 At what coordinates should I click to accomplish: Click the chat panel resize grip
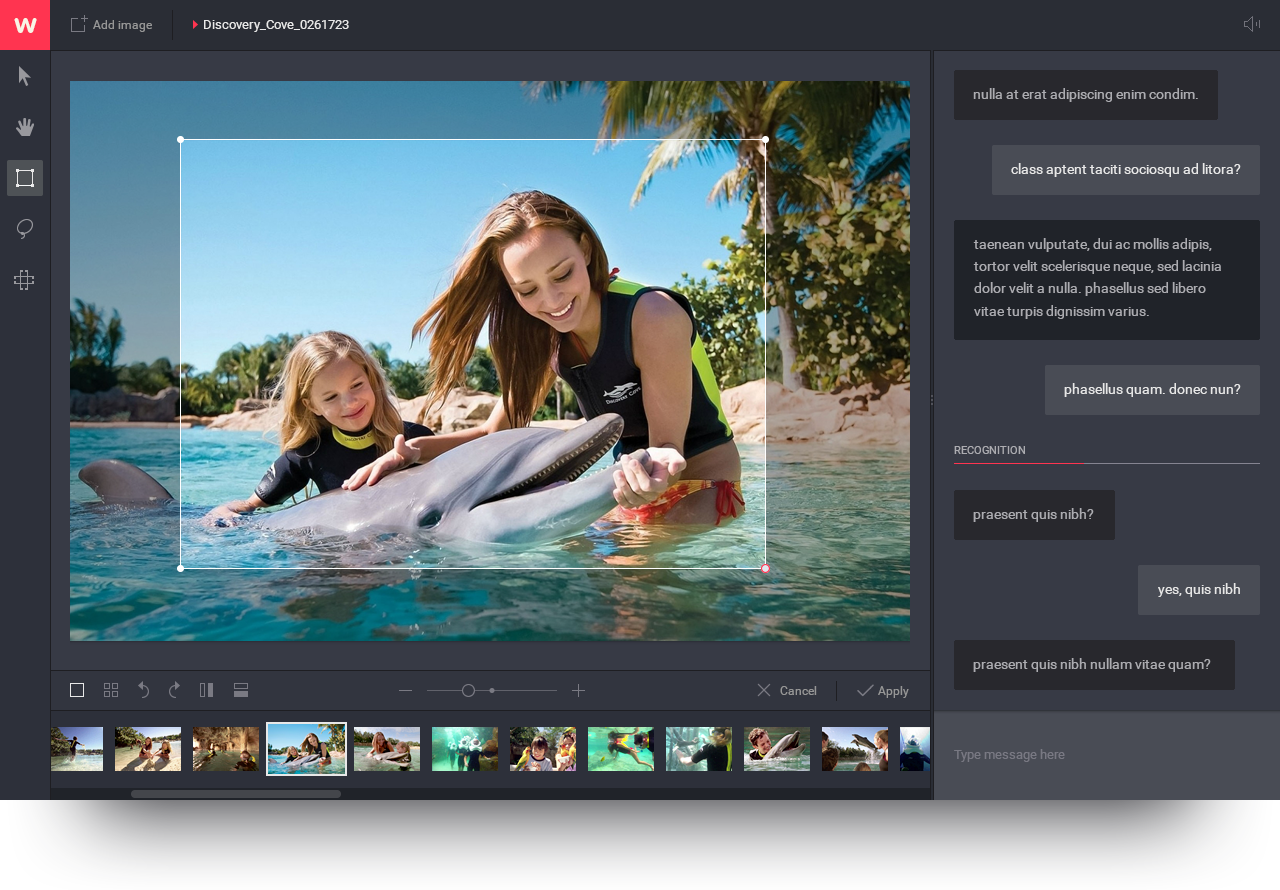tap(932, 400)
